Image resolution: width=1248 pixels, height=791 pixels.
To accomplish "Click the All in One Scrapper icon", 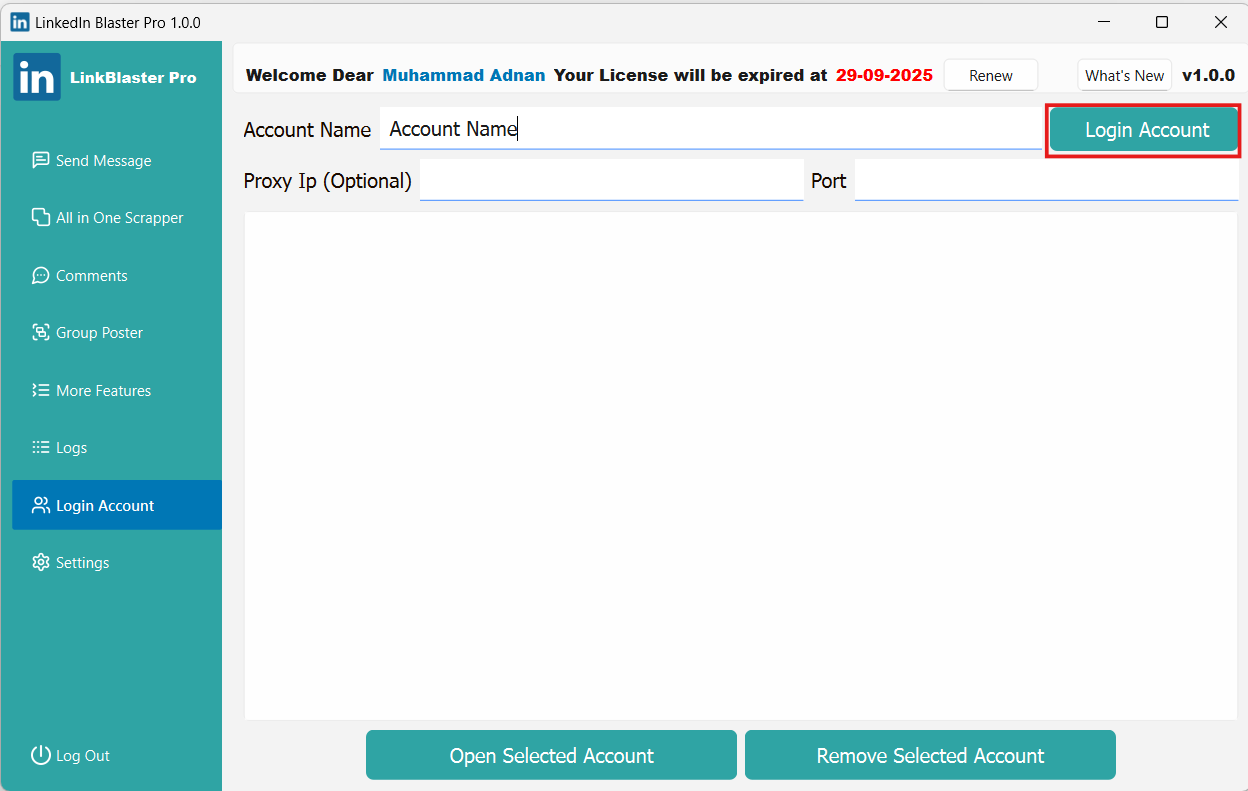I will tap(40, 217).
